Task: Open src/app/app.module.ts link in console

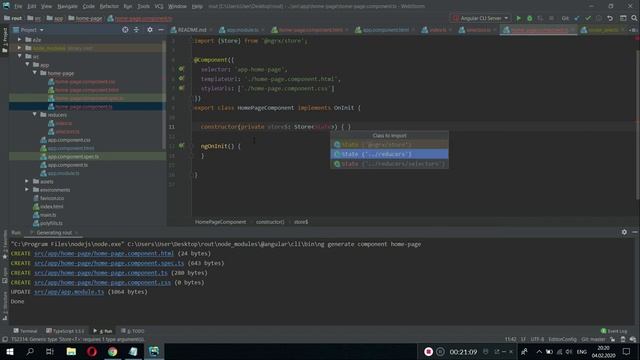Action: click(69, 292)
